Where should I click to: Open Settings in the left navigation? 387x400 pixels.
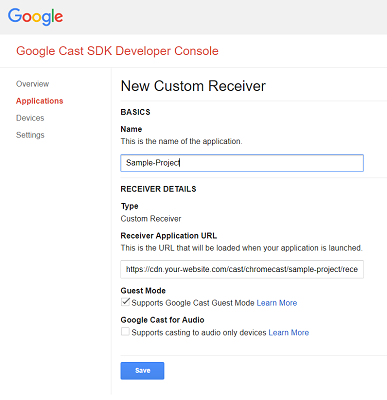pyautogui.click(x=30, y=135)
